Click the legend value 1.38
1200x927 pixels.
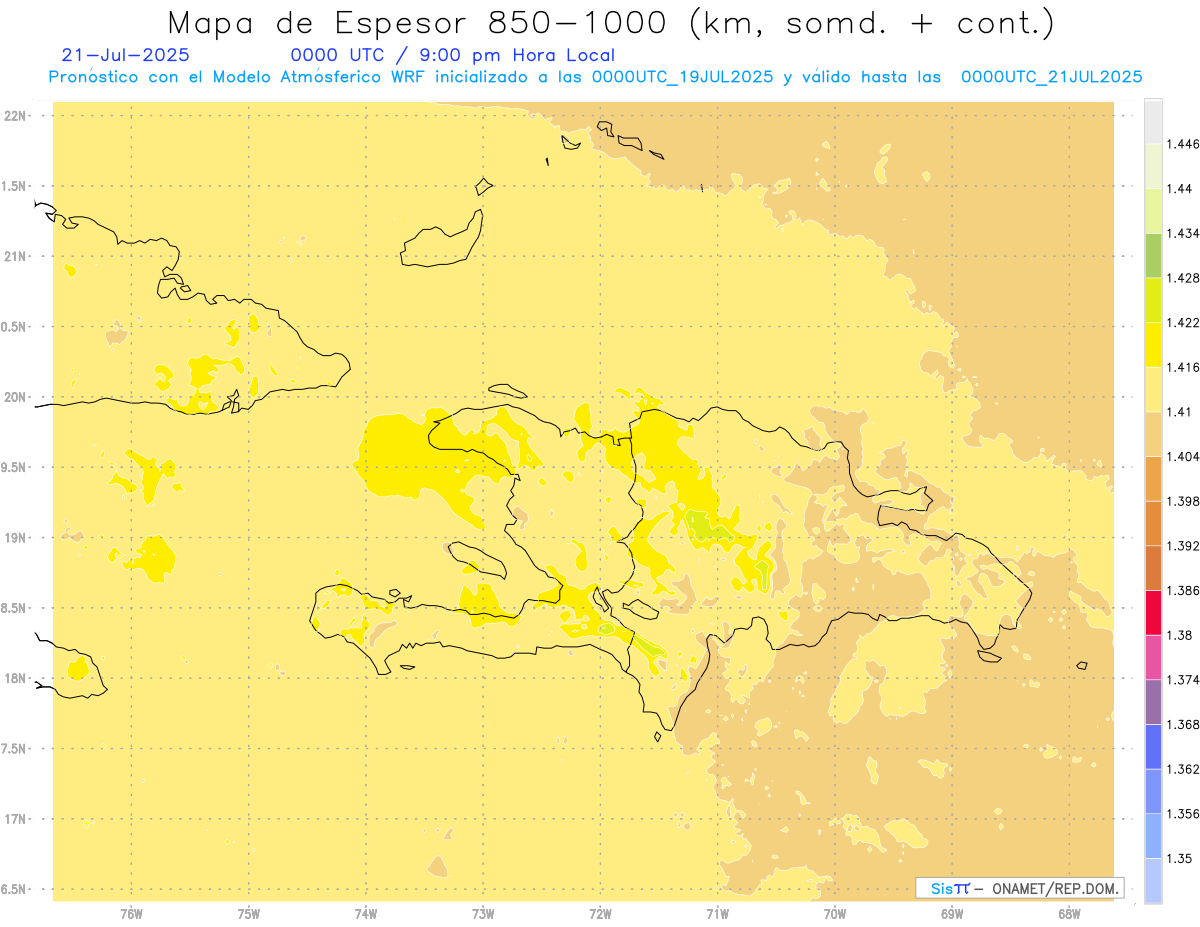[1180, 635]
